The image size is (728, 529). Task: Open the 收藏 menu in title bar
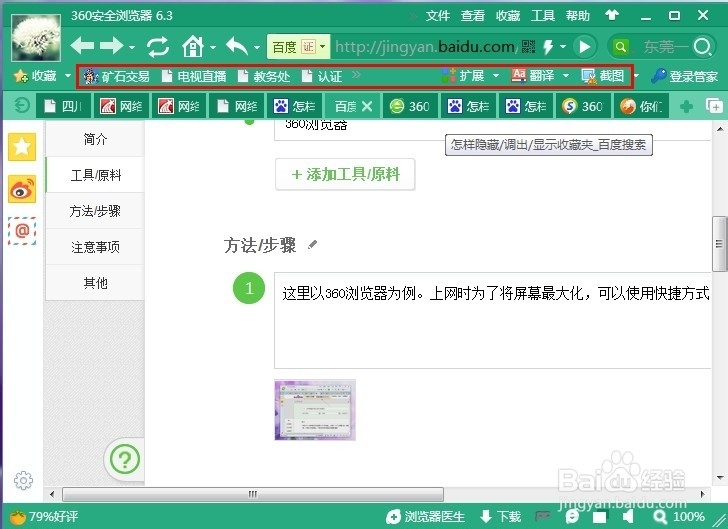click(507, 16)
